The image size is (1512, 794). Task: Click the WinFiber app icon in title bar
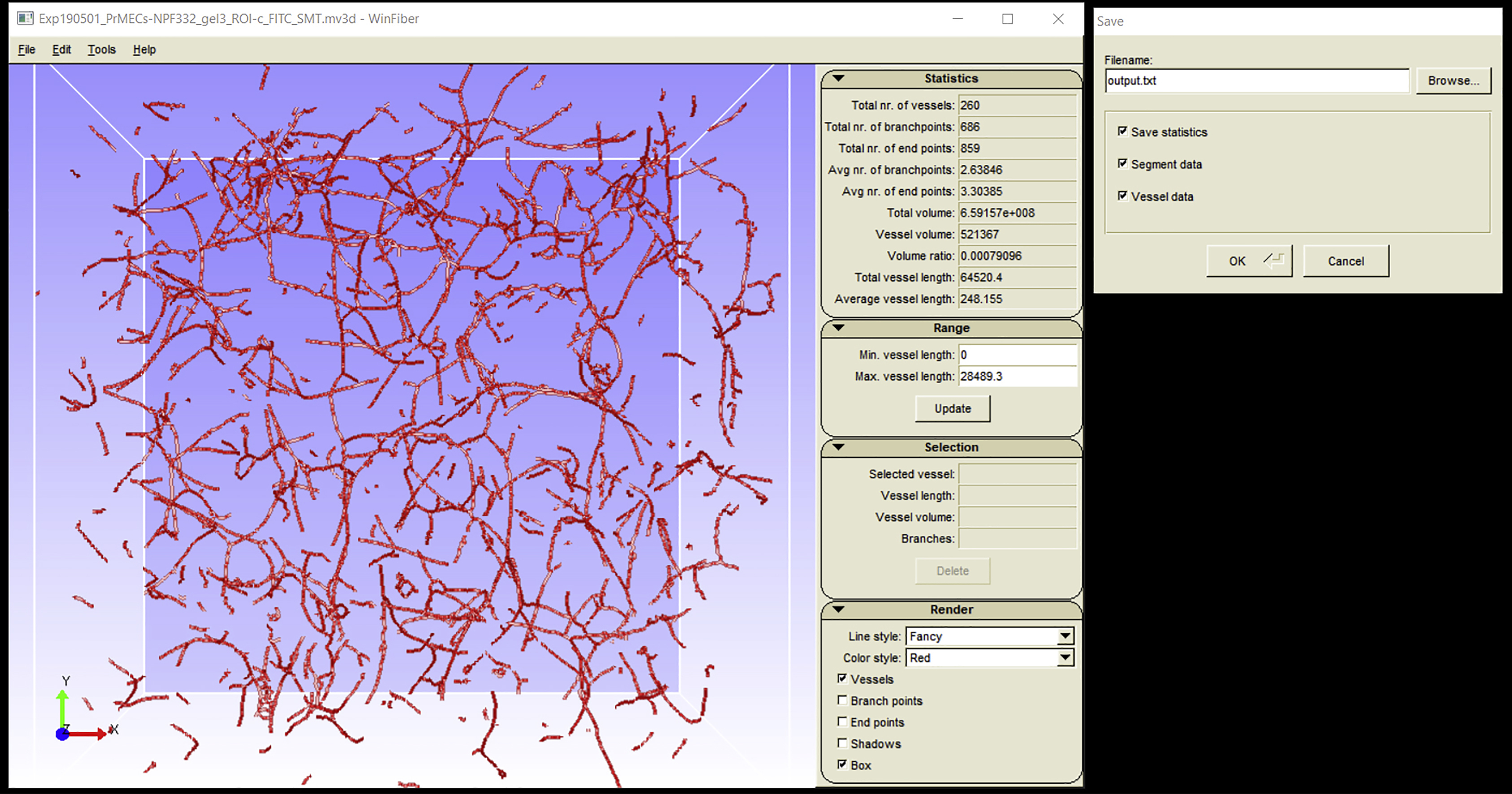[x=25, y=19]
